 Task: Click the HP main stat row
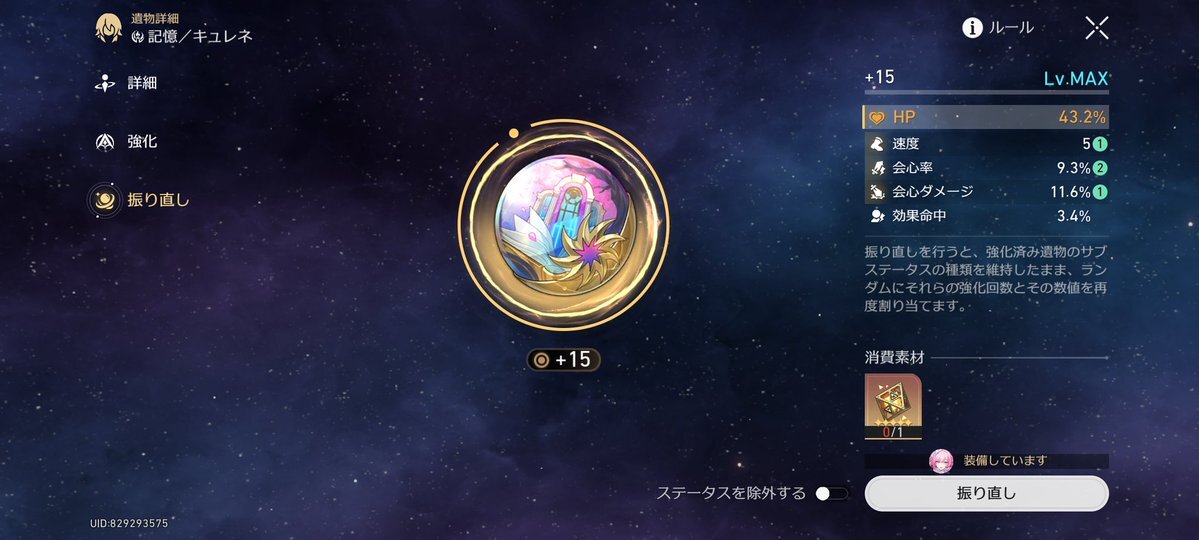tap(986, 117)
